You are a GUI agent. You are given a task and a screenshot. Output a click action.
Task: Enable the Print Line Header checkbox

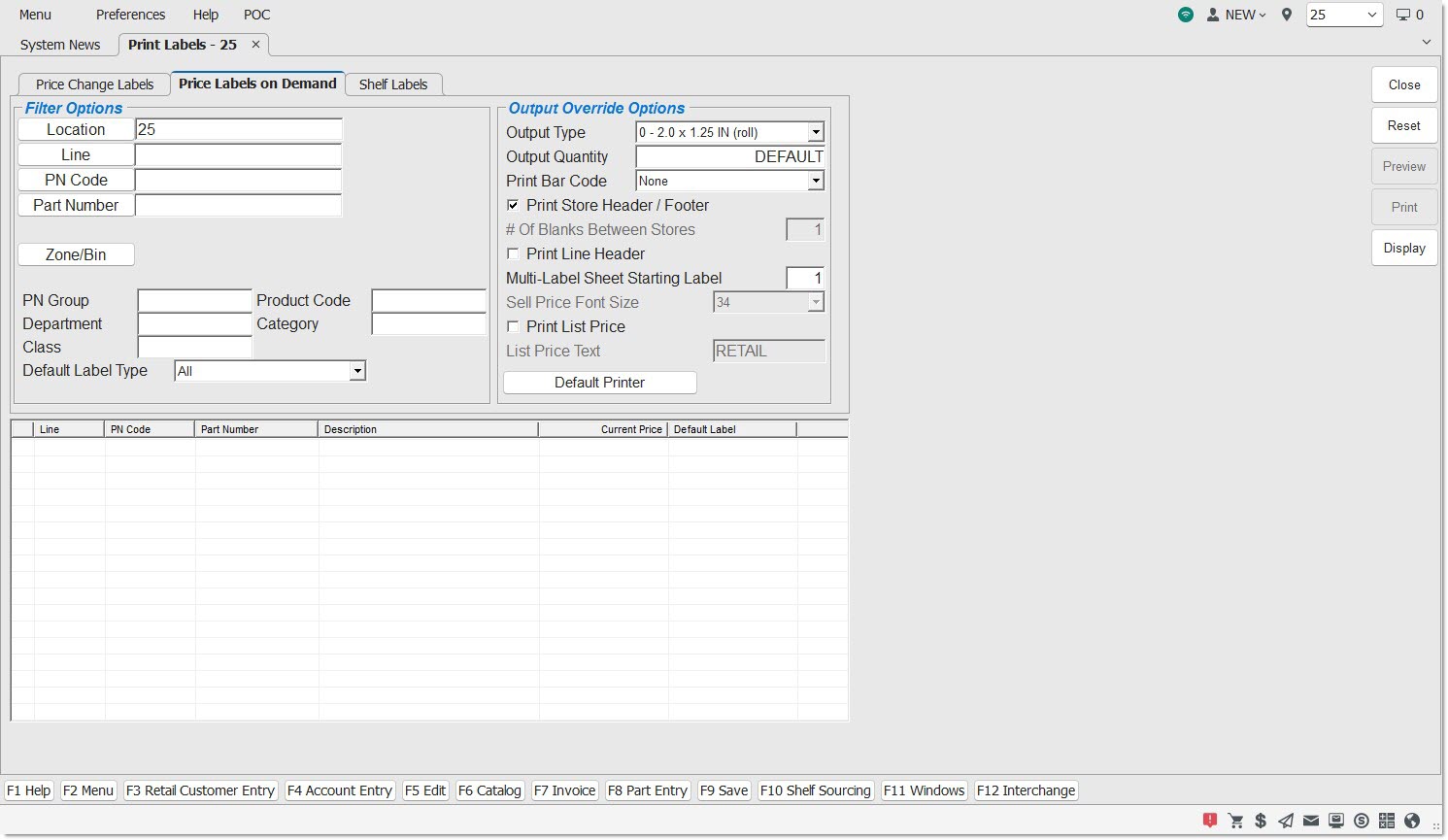pos(513,253)
